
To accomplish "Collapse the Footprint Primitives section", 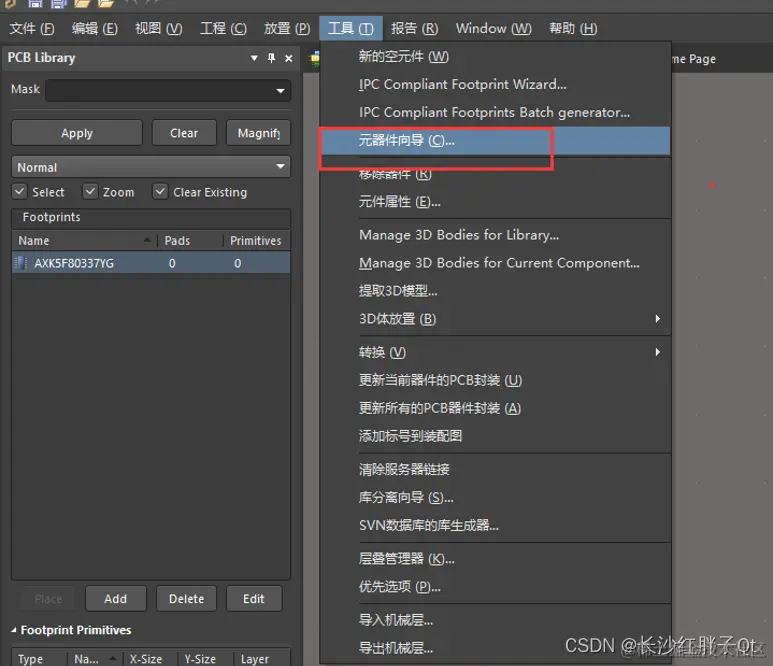I will 14,630.
